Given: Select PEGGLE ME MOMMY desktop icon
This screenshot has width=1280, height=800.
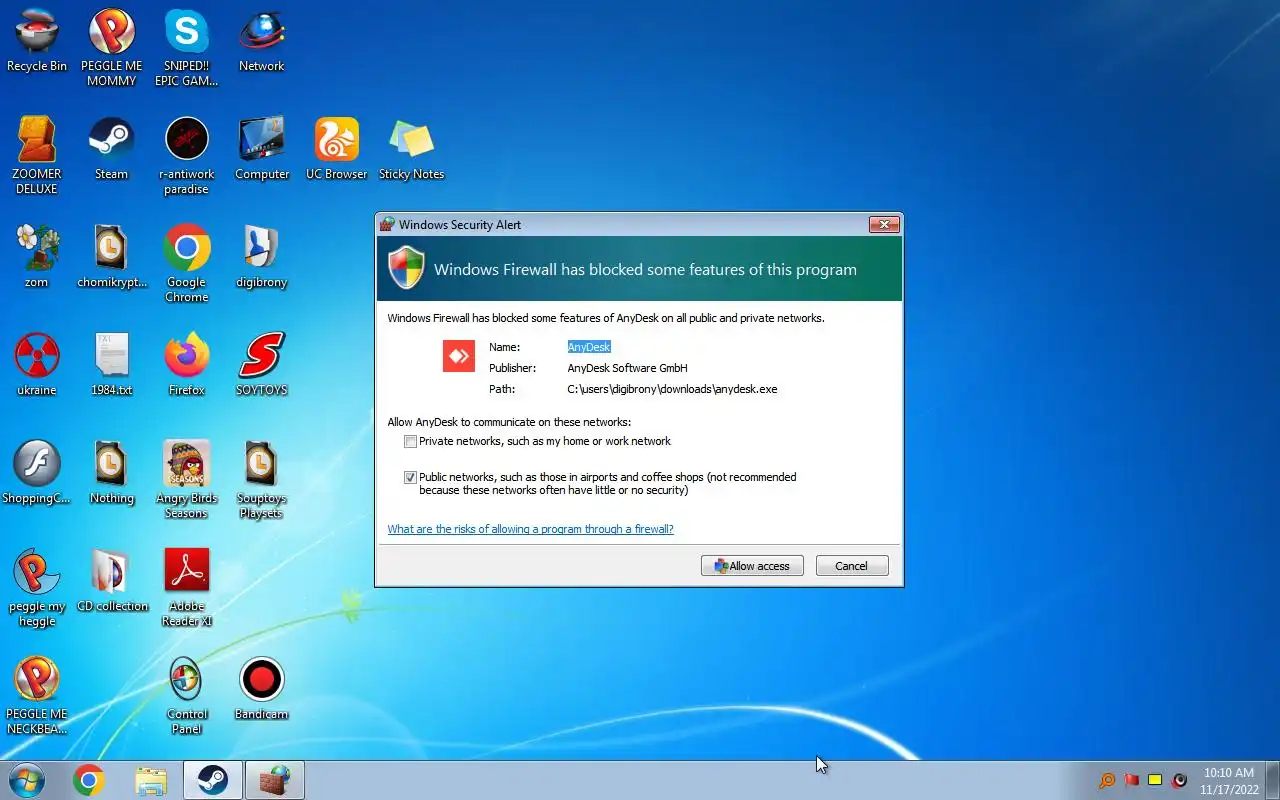Looking at the screenshot, I should tap(112, 49).
